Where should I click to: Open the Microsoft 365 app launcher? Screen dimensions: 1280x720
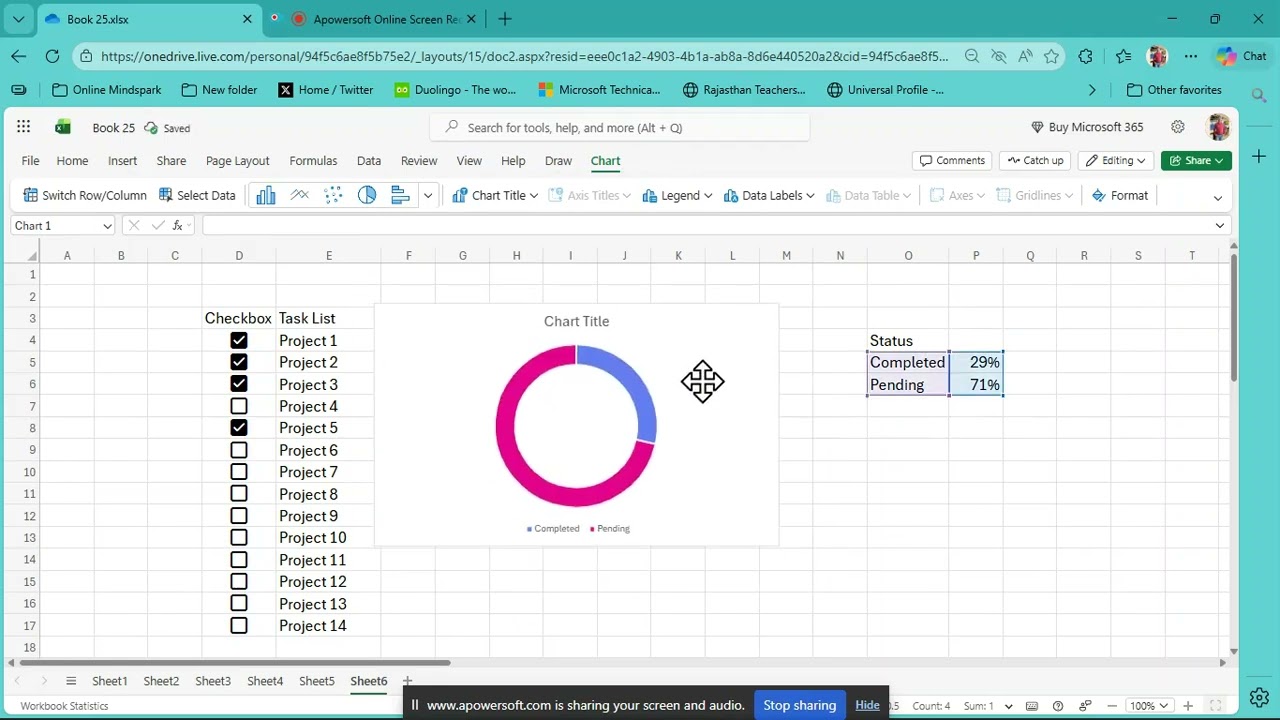[x=23, y=127]
